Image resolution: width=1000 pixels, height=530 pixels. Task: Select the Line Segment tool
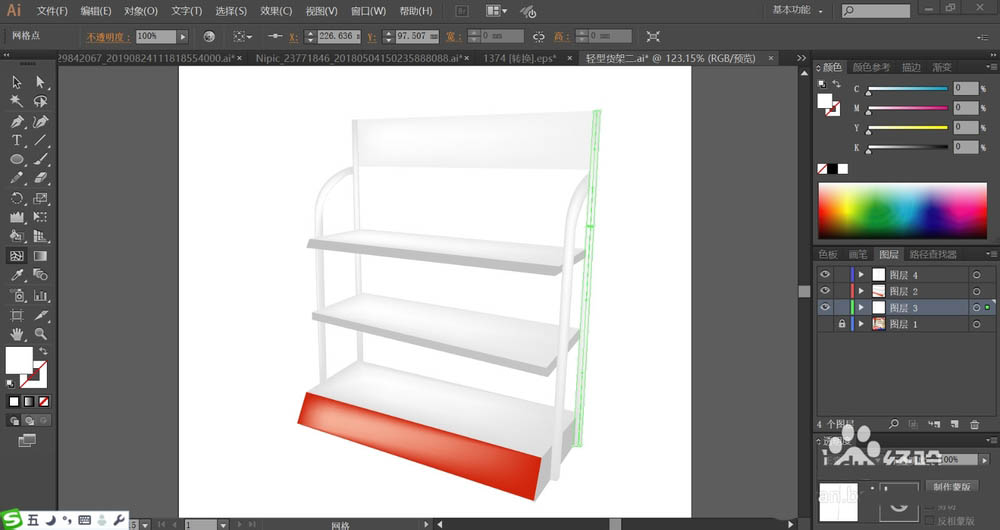point(40,140)
